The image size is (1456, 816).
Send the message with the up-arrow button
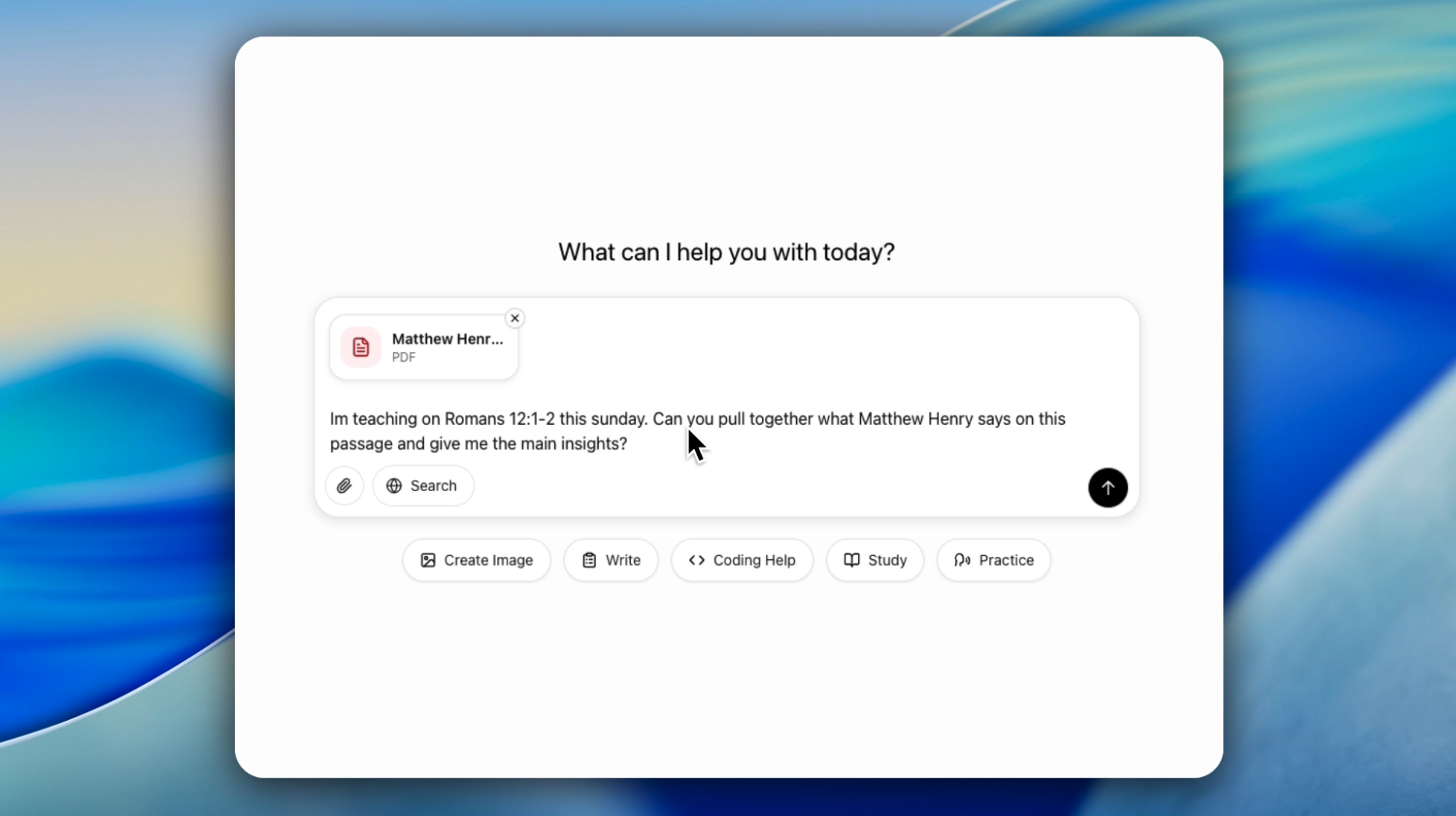1107,487
